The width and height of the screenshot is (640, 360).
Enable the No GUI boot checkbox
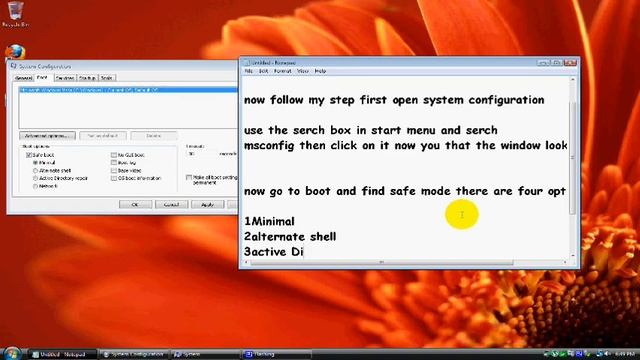pyautogui.click(x=113, y=155)
